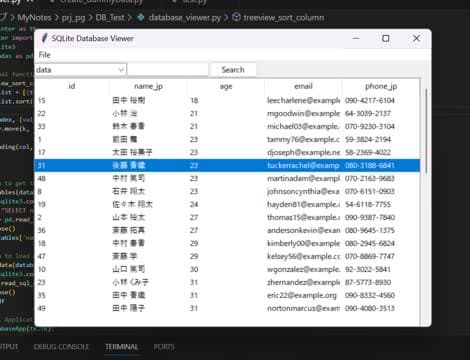Open the File menu

(x=44, y=55)
